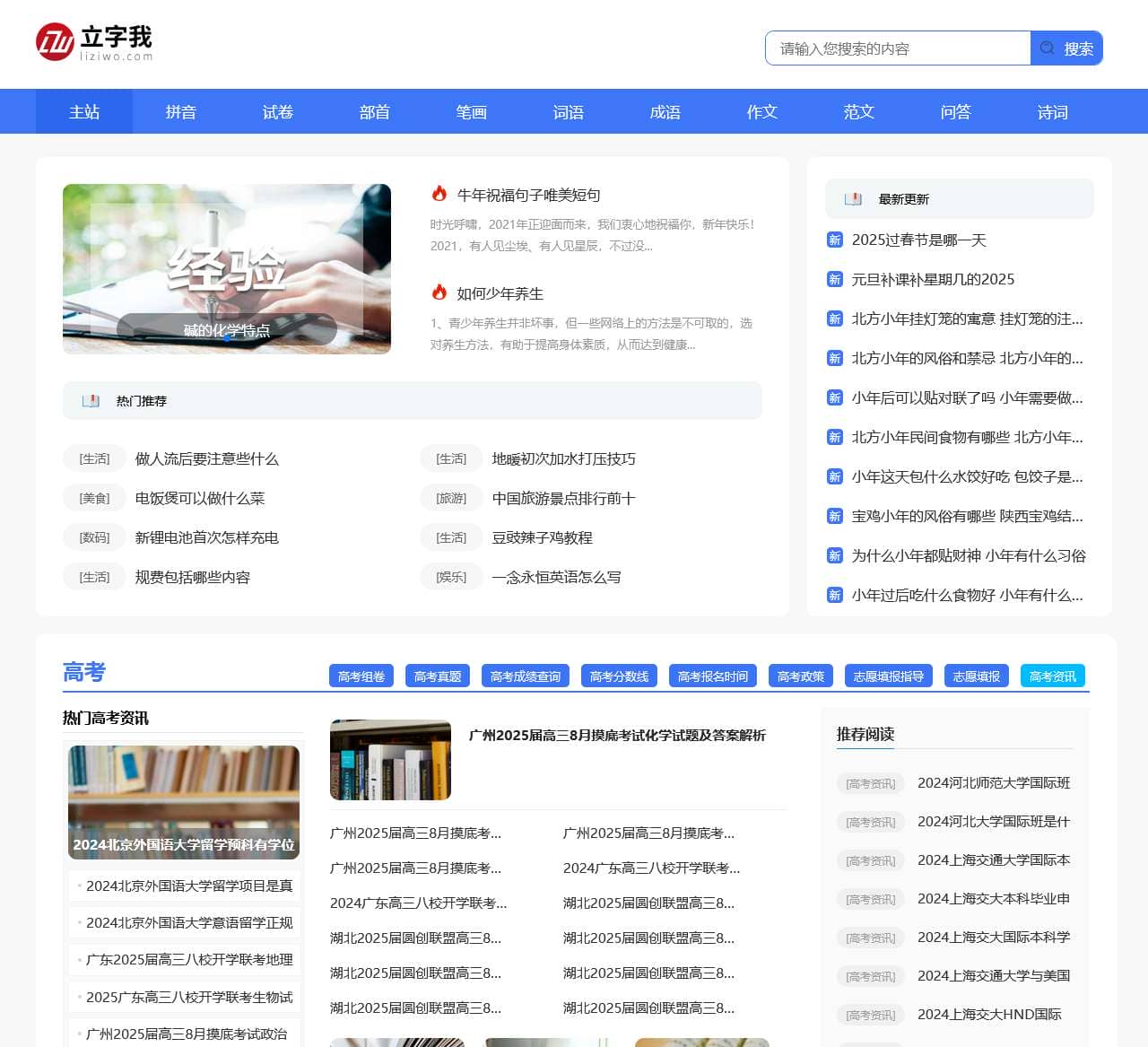Click the 立字我 site logo
This screenshot has height=1047, width=1148.
94,42
